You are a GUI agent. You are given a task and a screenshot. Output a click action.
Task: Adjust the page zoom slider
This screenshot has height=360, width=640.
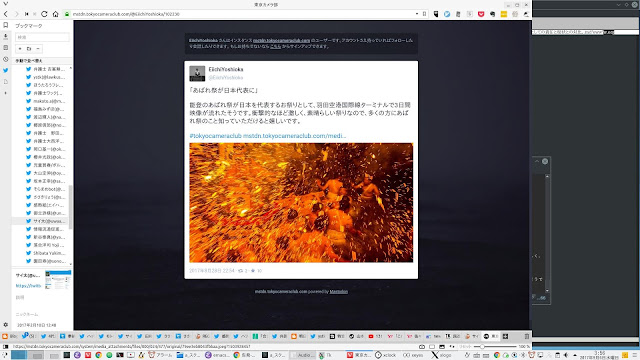pyautogui.click(x=496, y=347)
